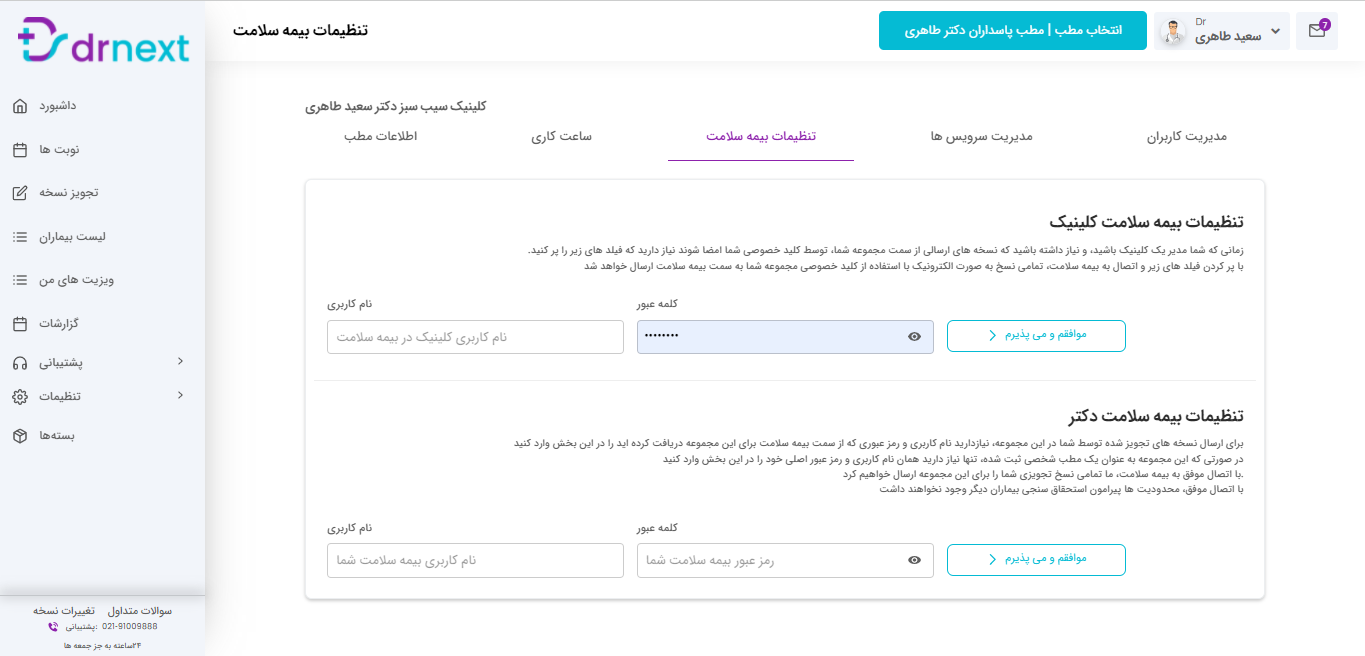Click the نوبت ها calendar icon
1365x656 pixels.
coord(20,150)
